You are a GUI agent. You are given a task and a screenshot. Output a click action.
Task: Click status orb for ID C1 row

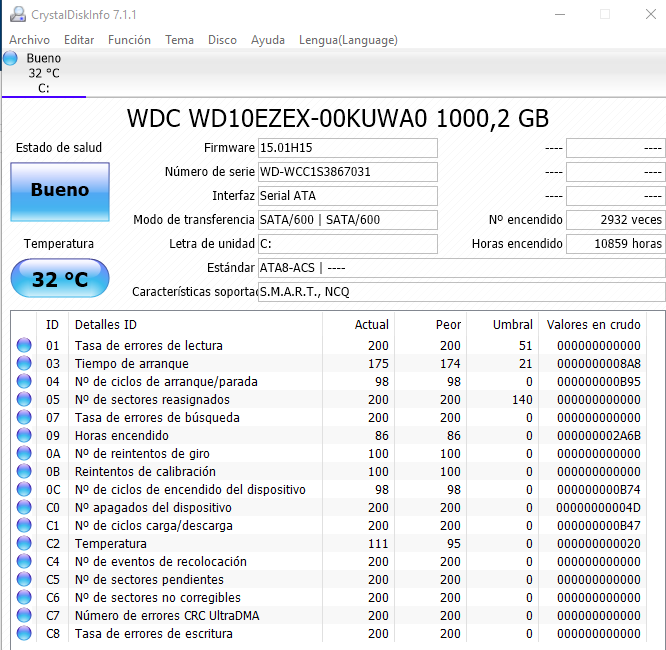[x=24, y=525]
